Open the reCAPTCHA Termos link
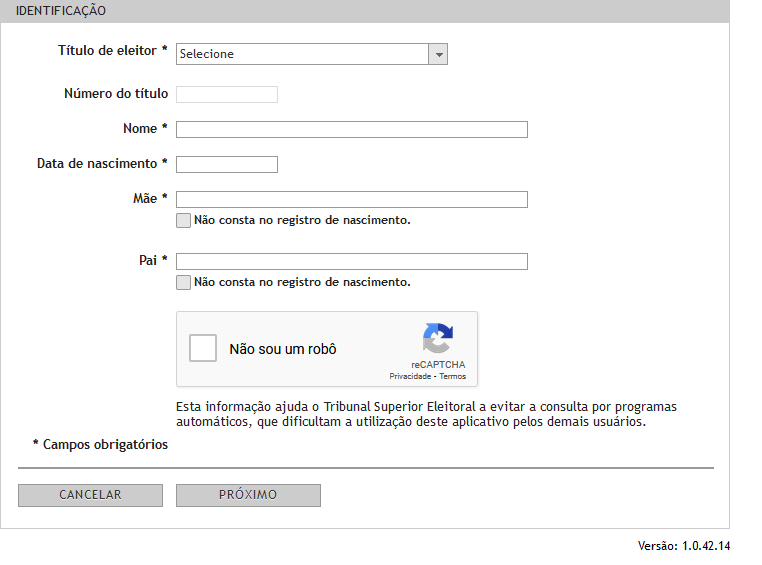Image resolution: width=762 pixels, height=565 pixels. (x=452, y=376)
